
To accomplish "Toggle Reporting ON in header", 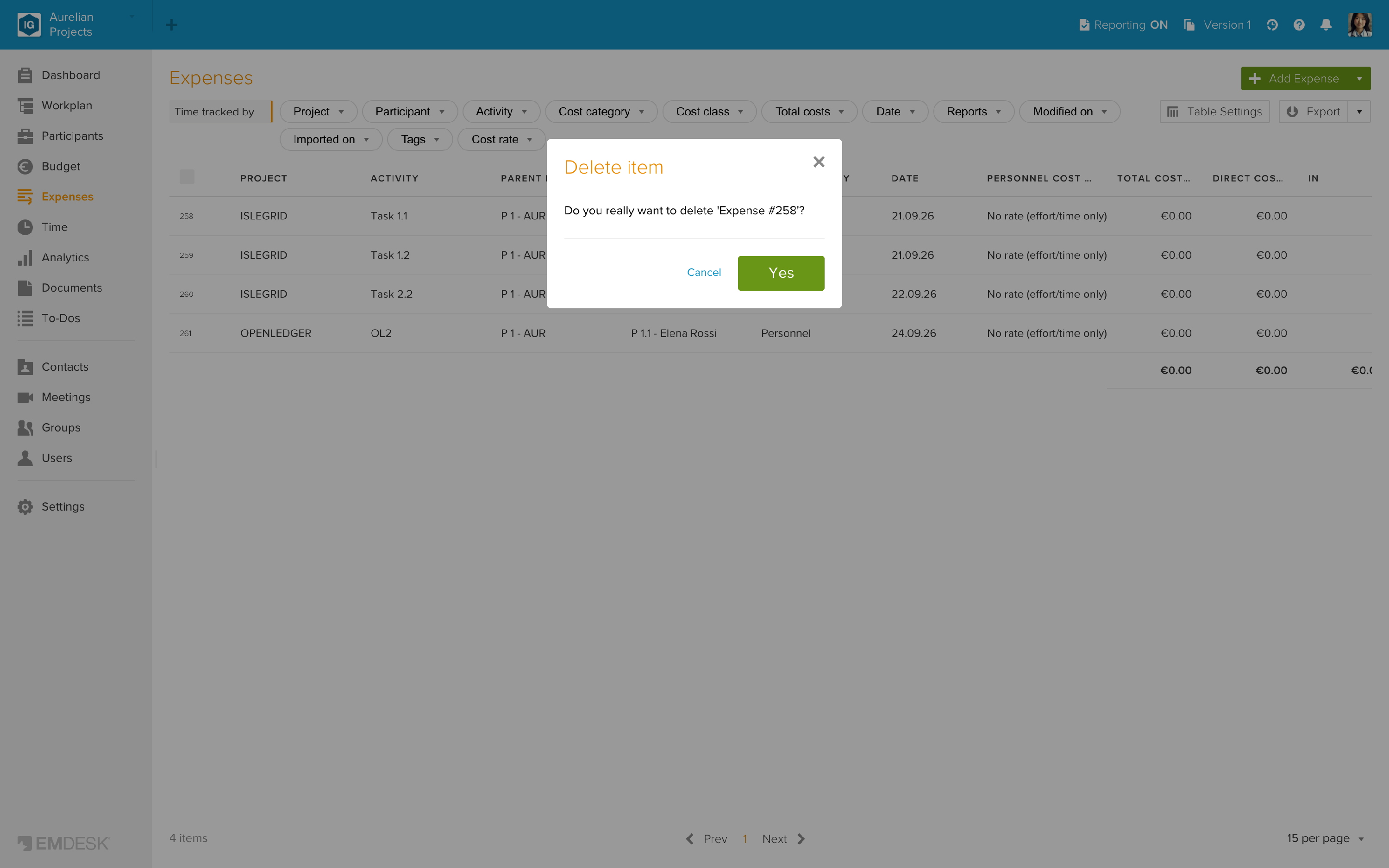I will point(1123,25).
